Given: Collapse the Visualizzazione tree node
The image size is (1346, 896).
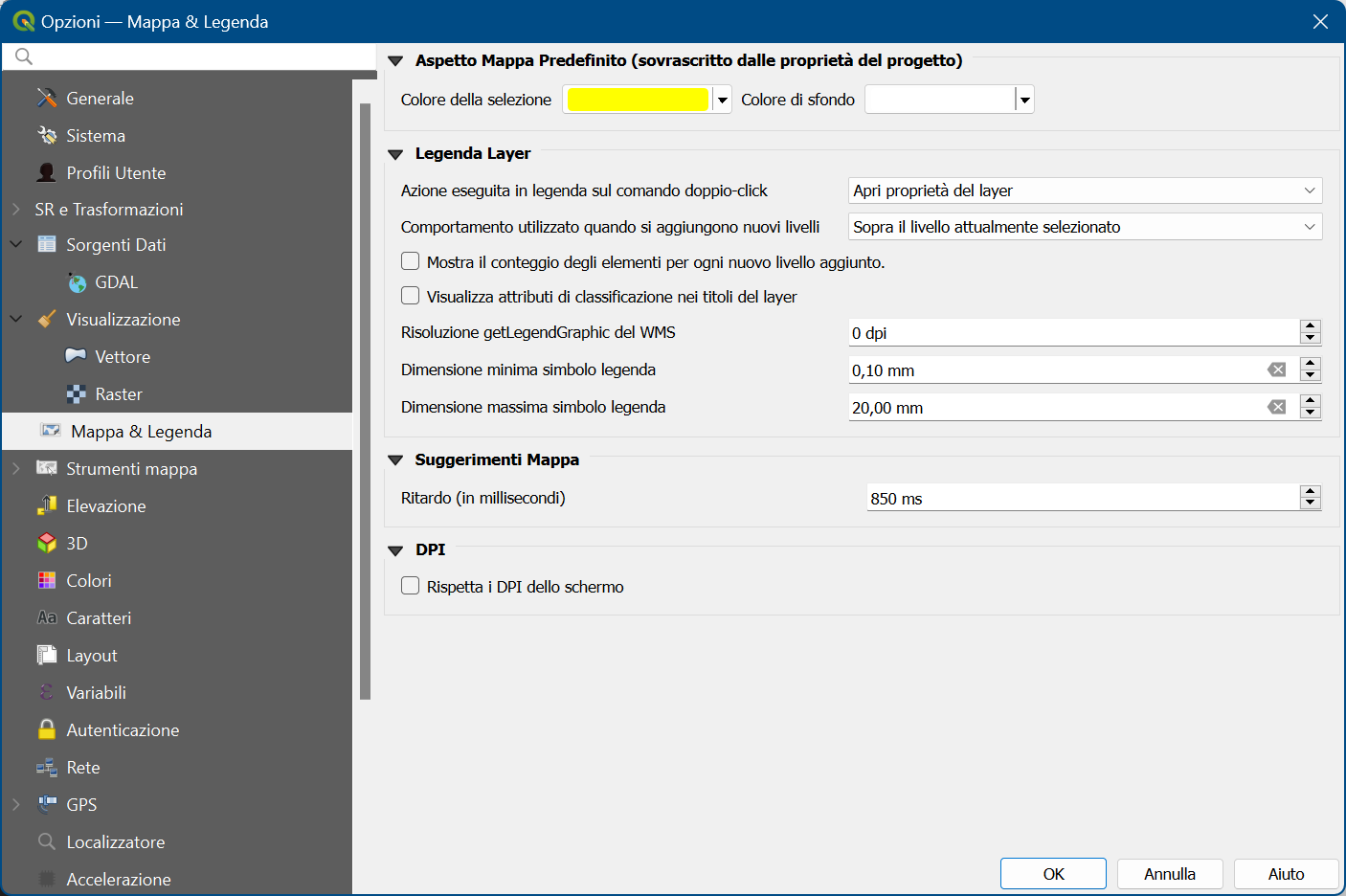Looking at the screenshot, I should 16,319.
